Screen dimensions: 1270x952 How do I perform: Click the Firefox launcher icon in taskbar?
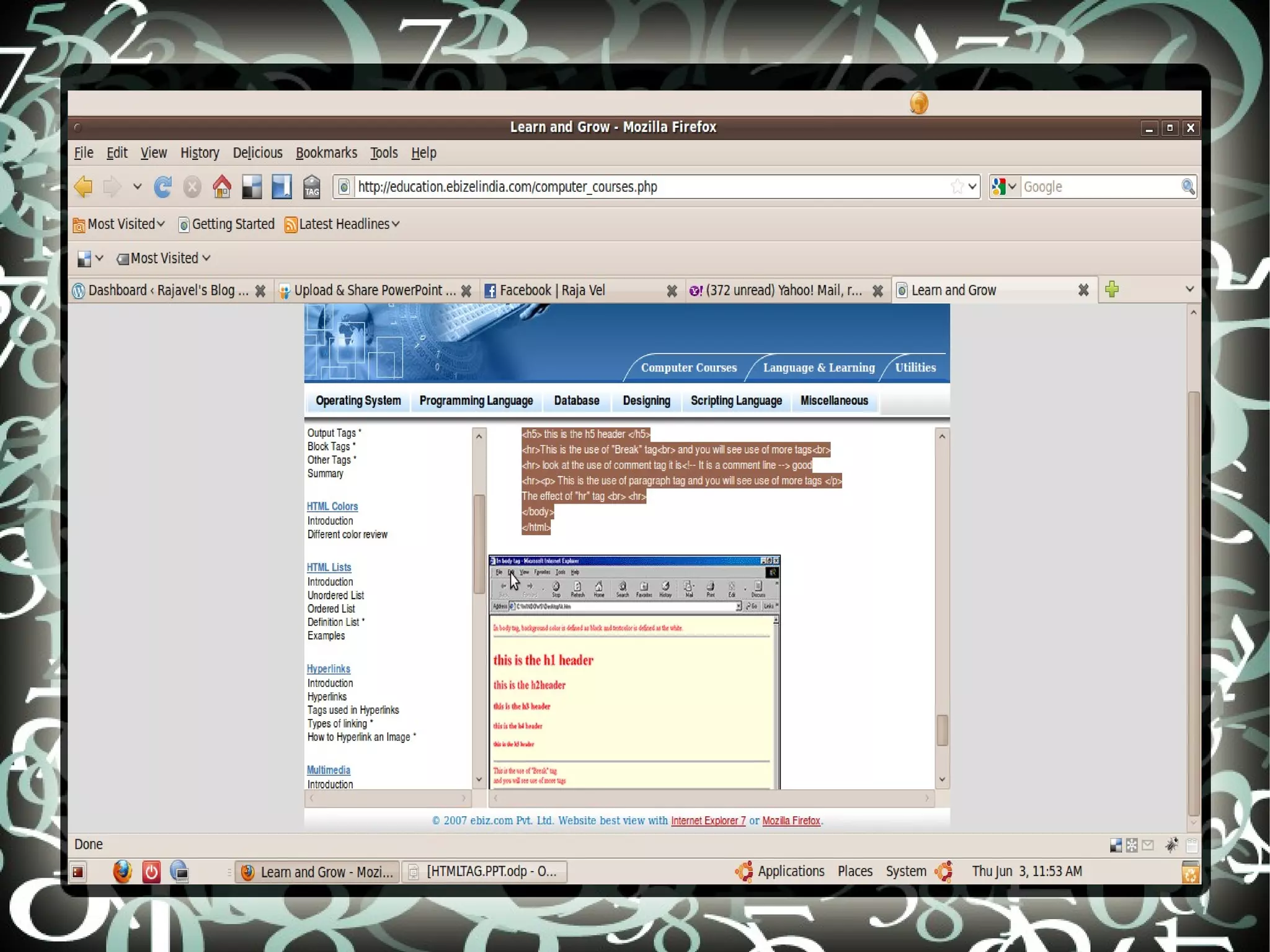pos(122,872)
